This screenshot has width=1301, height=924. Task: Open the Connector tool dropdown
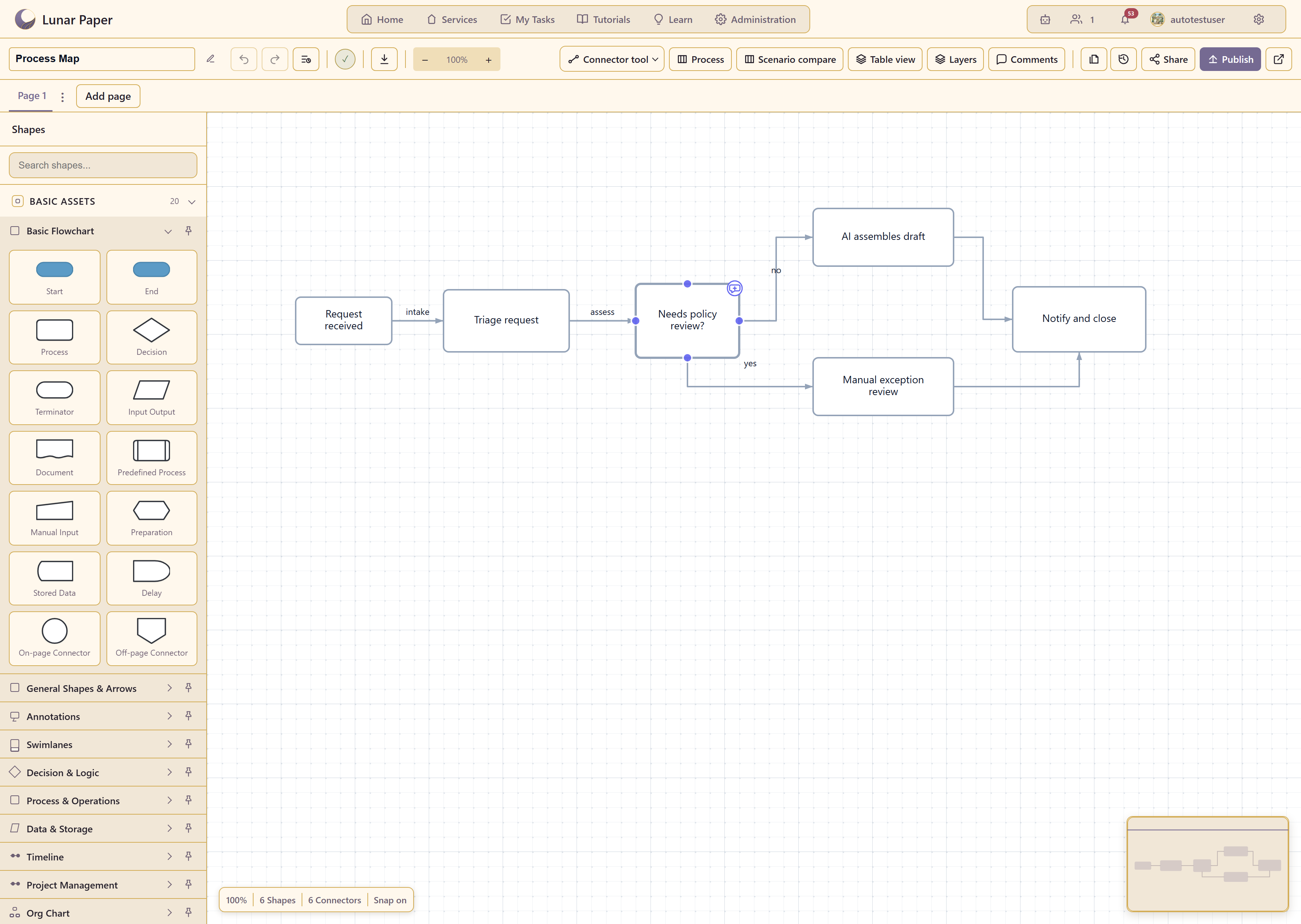point(612,59)
